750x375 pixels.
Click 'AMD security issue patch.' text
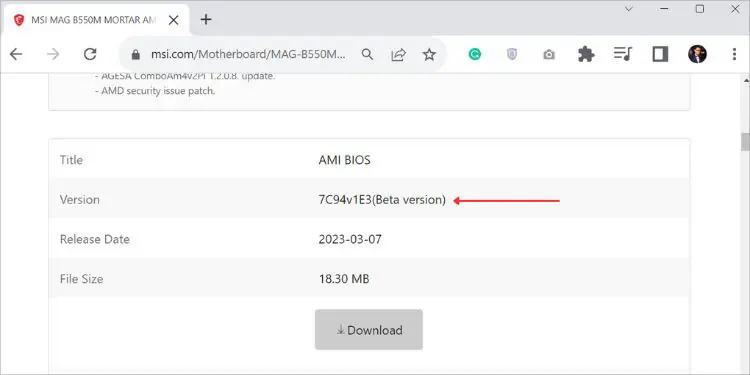tap(155, 91)
